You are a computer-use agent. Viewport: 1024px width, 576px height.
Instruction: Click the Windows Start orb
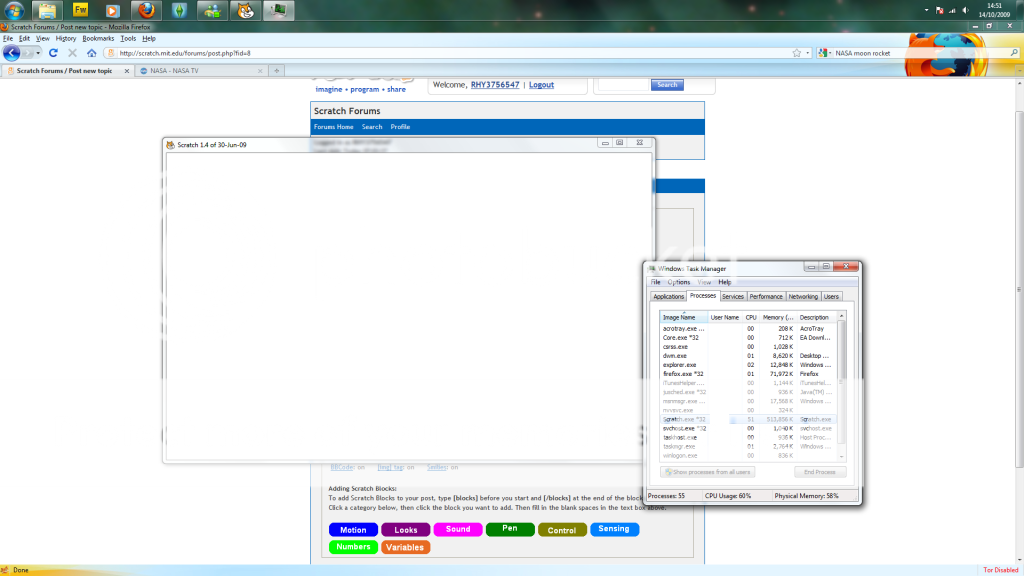click(x=14, y=12)
